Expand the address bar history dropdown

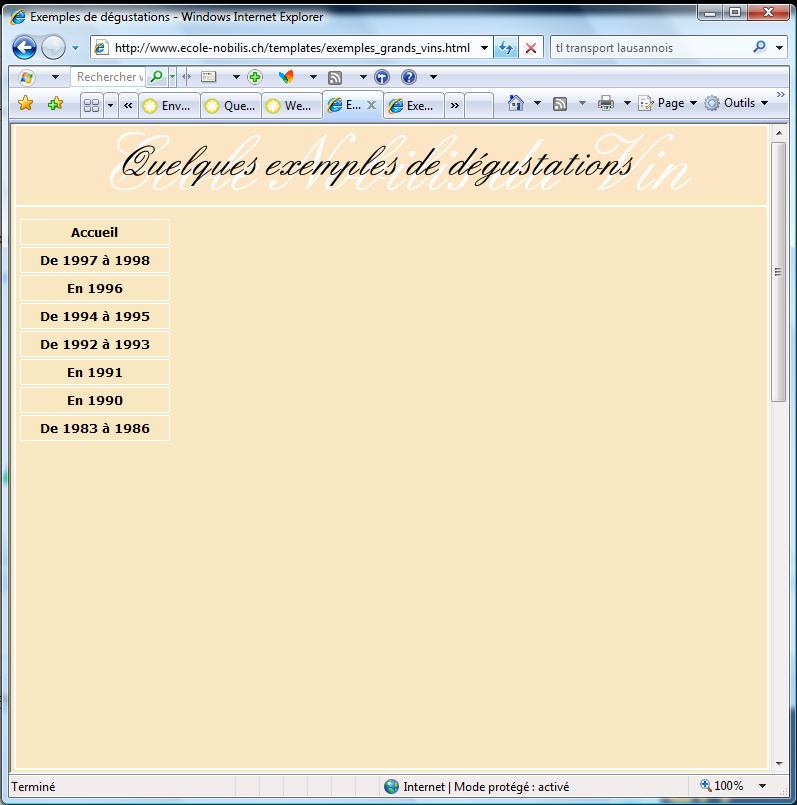click(x=484, y=48)
